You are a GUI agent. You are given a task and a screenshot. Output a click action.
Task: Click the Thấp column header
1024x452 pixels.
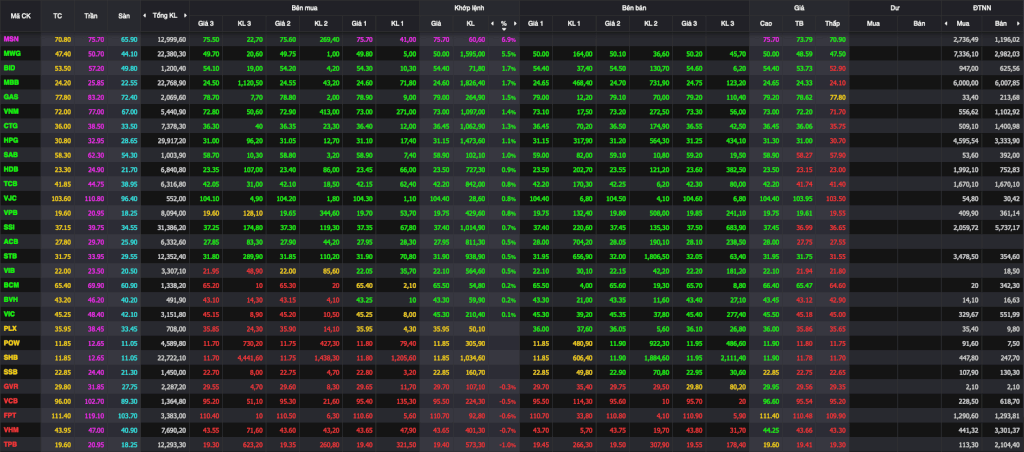pos(831,24)
